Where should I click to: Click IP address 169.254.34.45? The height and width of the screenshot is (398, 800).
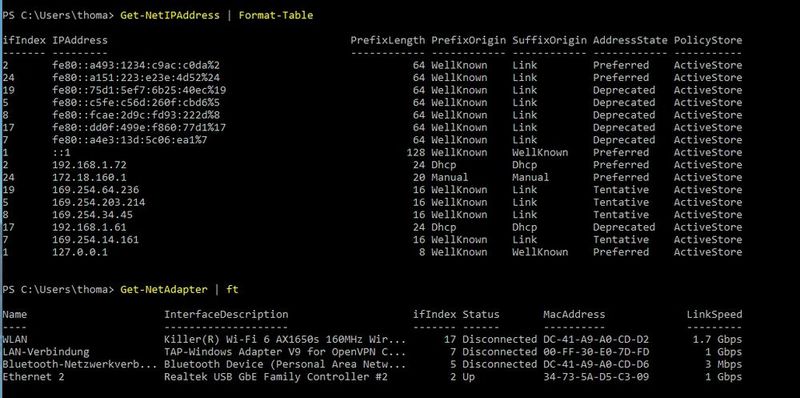[x=92, y=215]
